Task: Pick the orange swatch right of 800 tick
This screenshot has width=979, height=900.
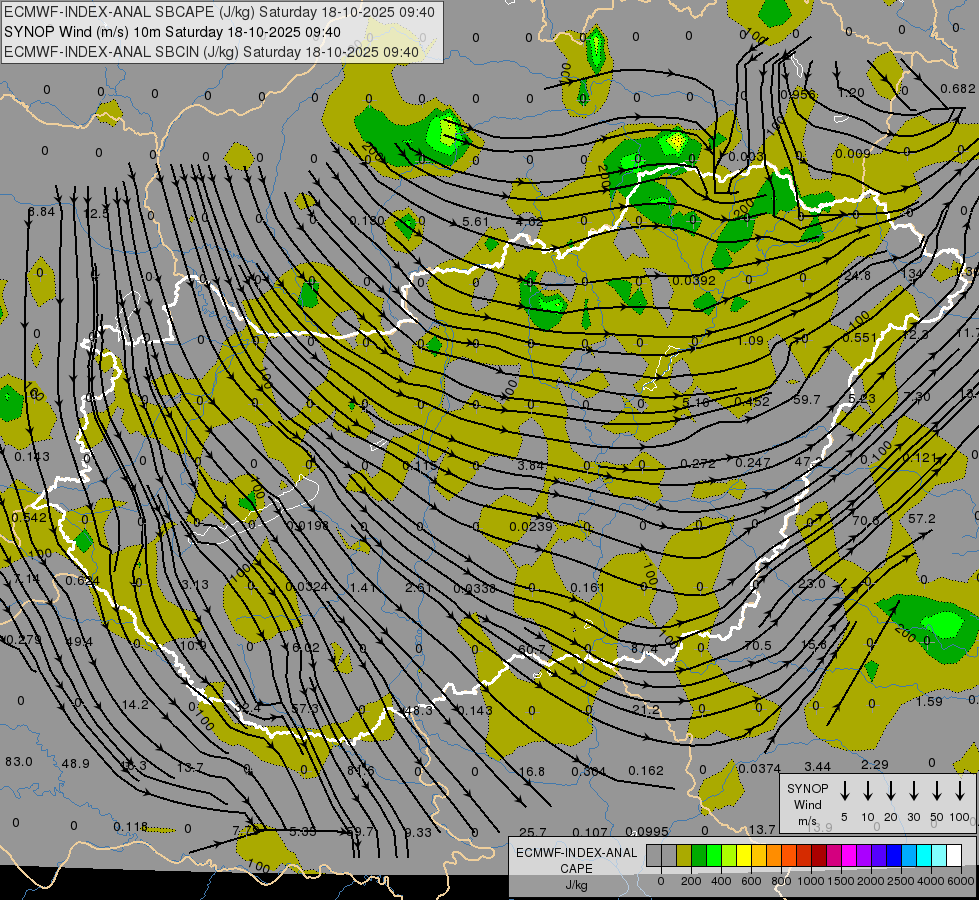Action: click(789, 855)
